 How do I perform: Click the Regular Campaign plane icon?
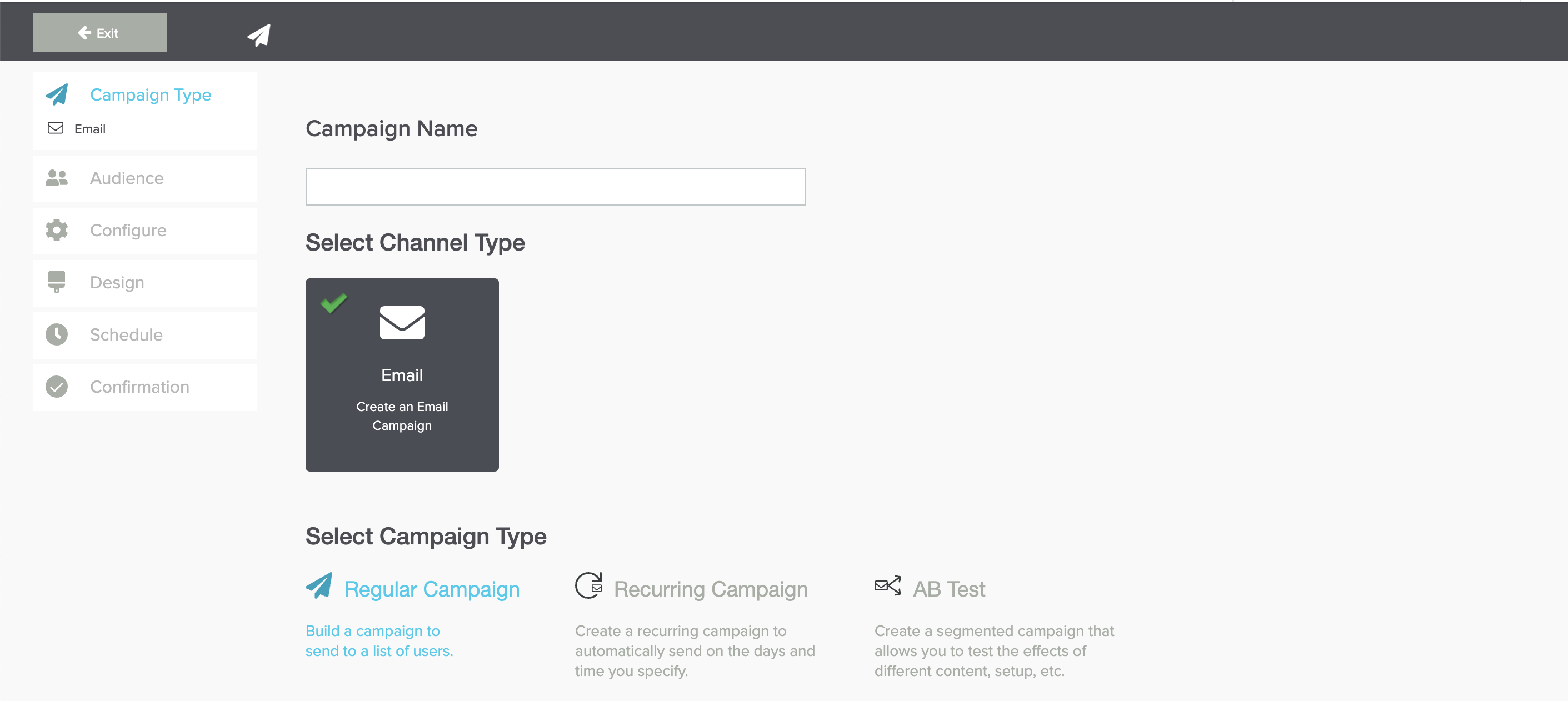319,586
